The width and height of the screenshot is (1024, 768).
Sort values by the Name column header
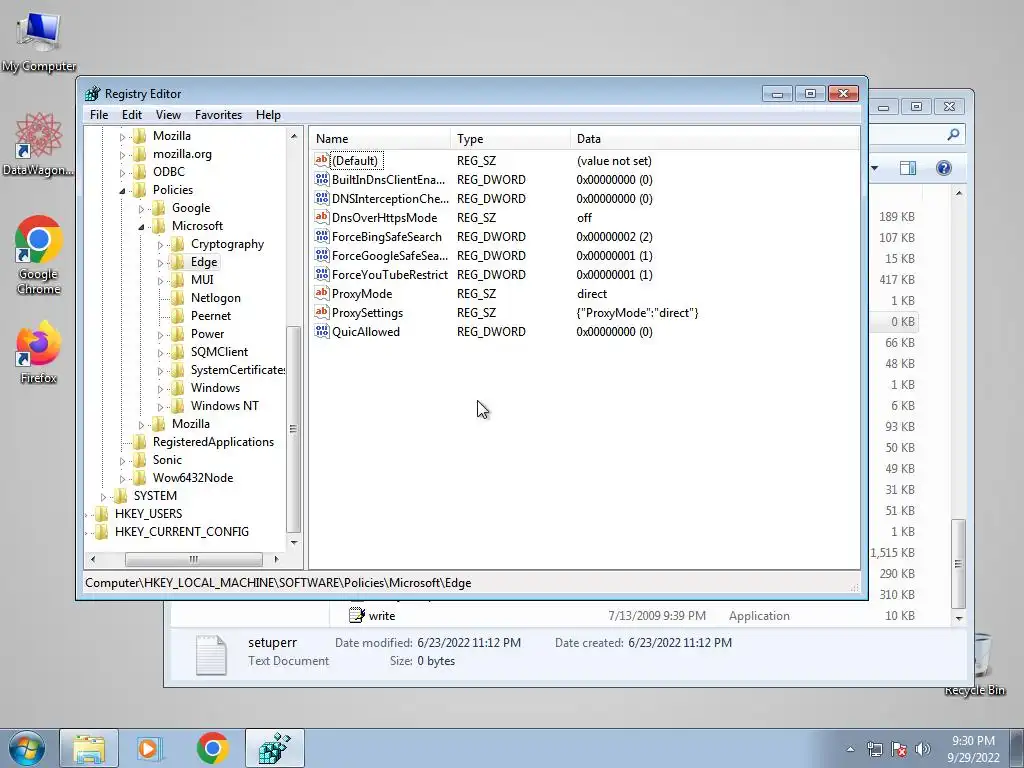[x=379, y=138]
